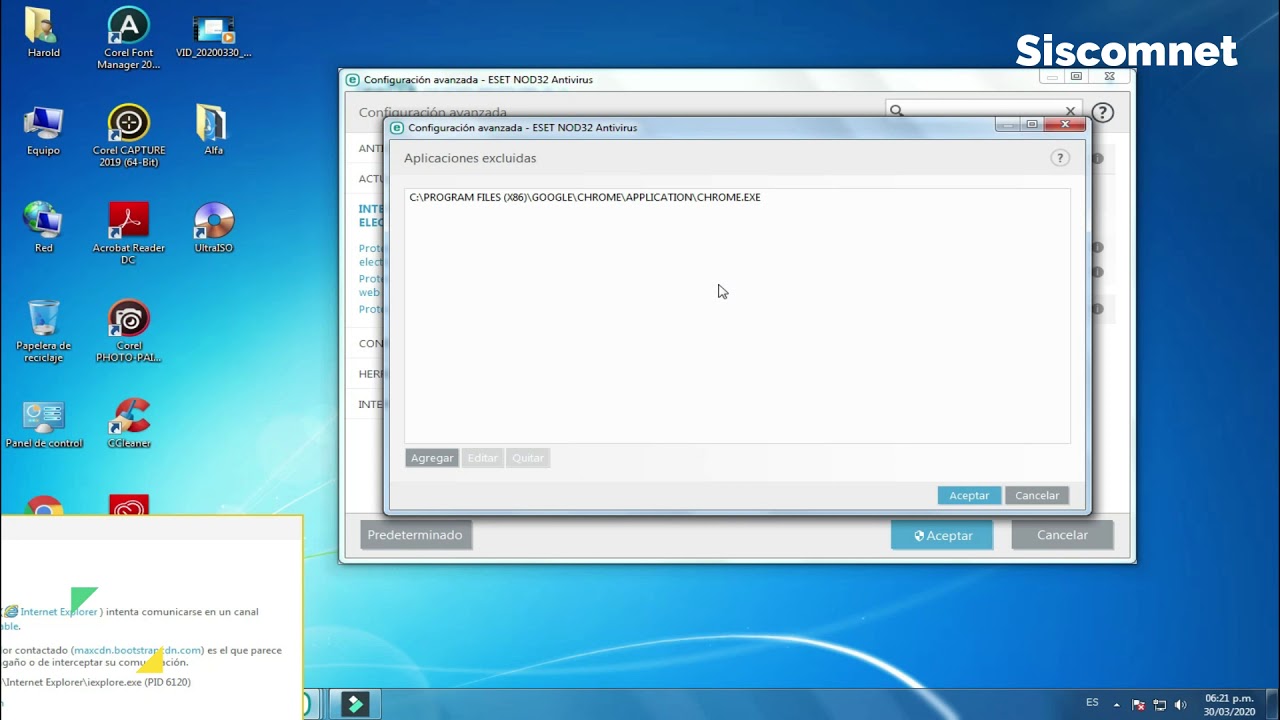
Task: Click the search magnifier icon in Configuración avanzada
Action: point(897,111)
